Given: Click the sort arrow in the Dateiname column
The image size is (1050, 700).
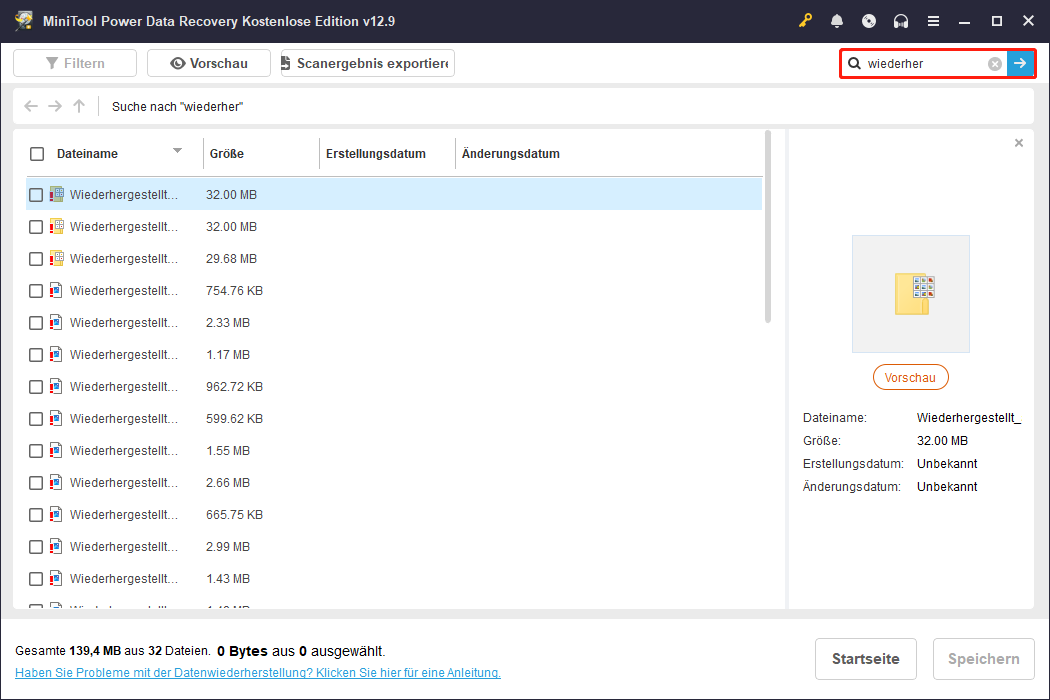Looking at the screenshot, I should tap(177, 151).
